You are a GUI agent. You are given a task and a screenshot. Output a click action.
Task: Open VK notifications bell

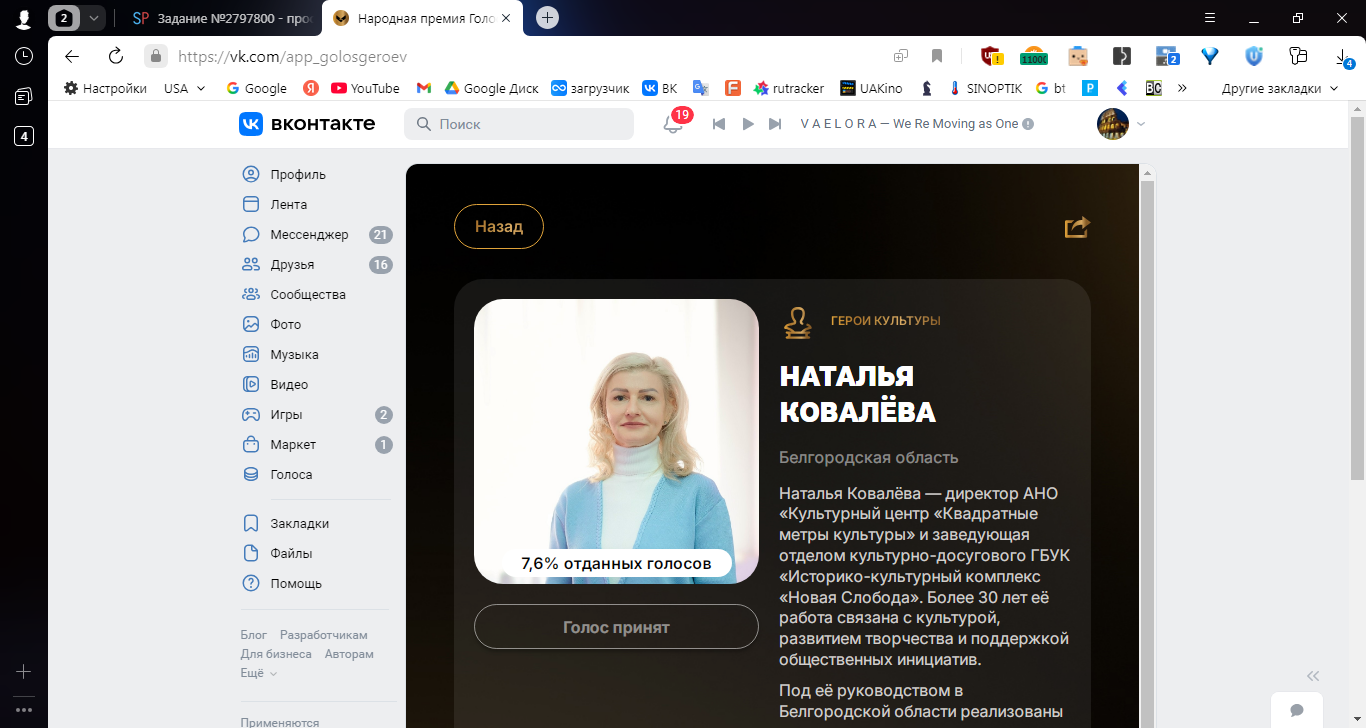(673, 124)
